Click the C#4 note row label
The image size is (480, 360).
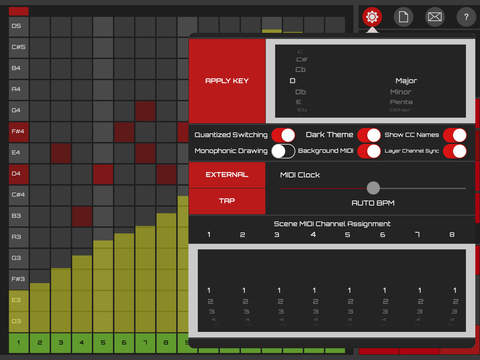[19, 195]
